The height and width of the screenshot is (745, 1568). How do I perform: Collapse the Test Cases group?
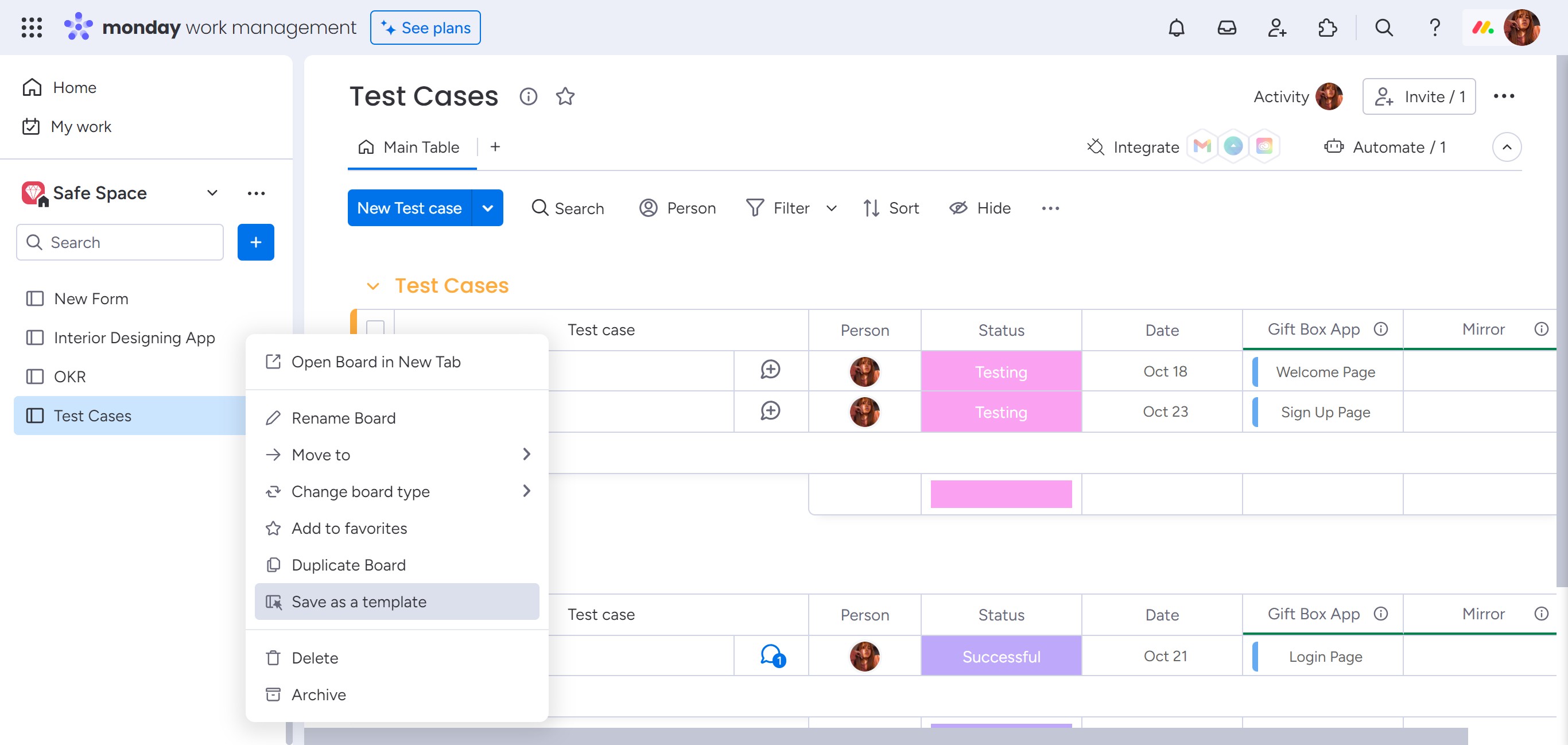pos(372,285)
